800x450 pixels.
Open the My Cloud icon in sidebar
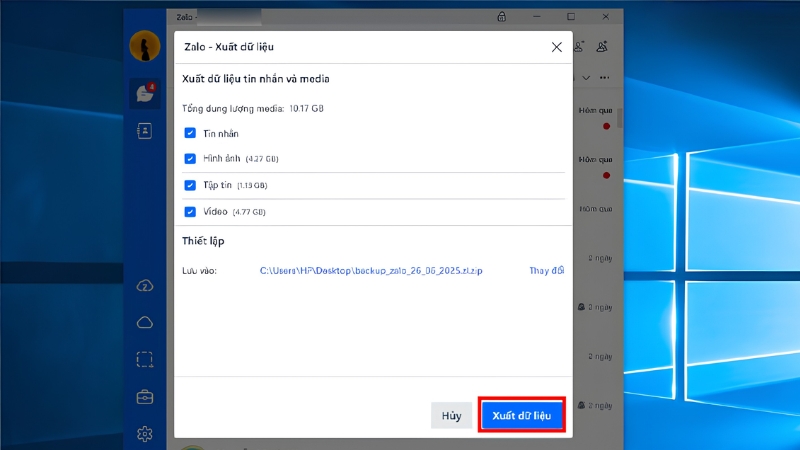(x=145, y=323)
